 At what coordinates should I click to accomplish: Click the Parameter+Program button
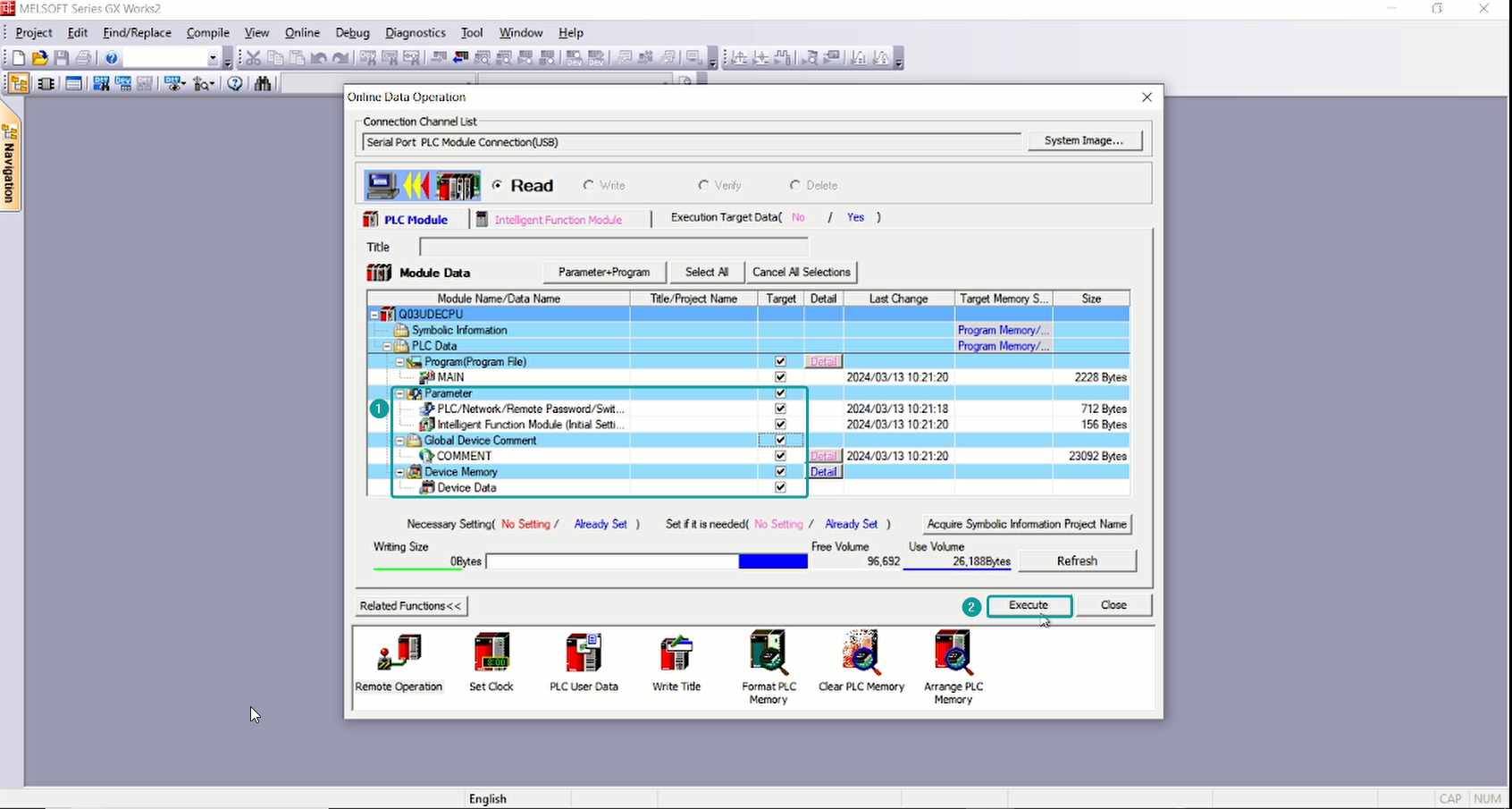click(604, 272)
